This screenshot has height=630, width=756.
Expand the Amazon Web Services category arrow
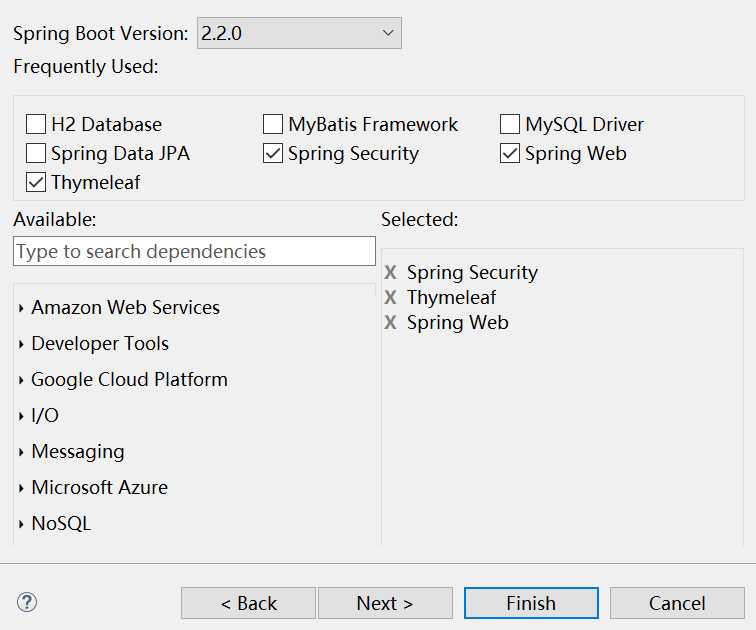coord(21,308)
